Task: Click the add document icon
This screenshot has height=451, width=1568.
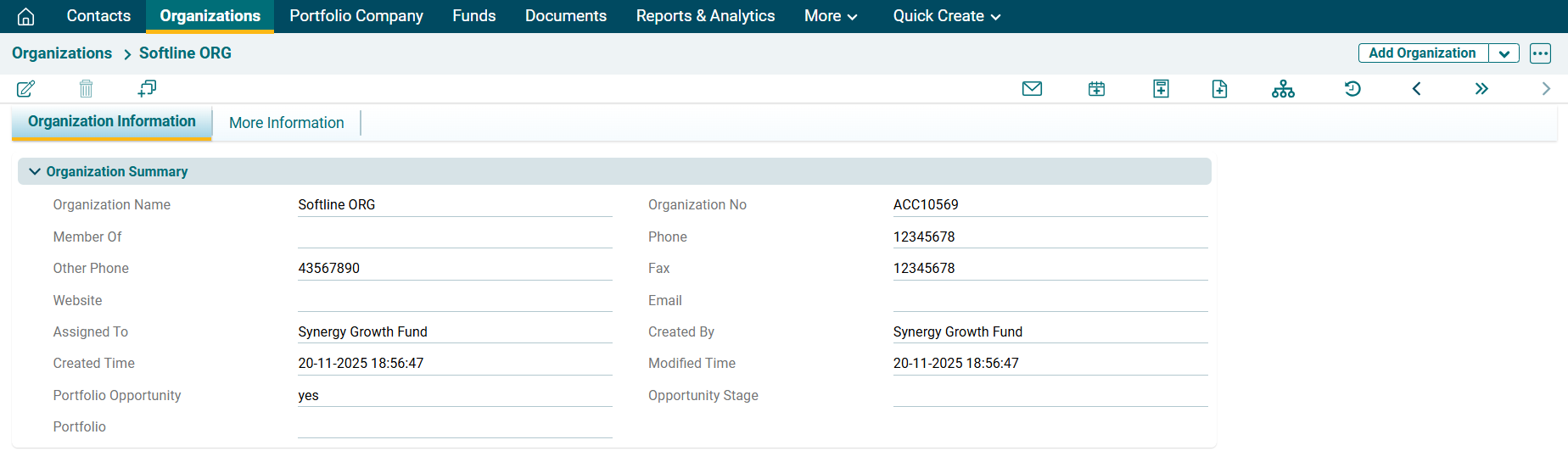Action: click(x=1219, y=89)
